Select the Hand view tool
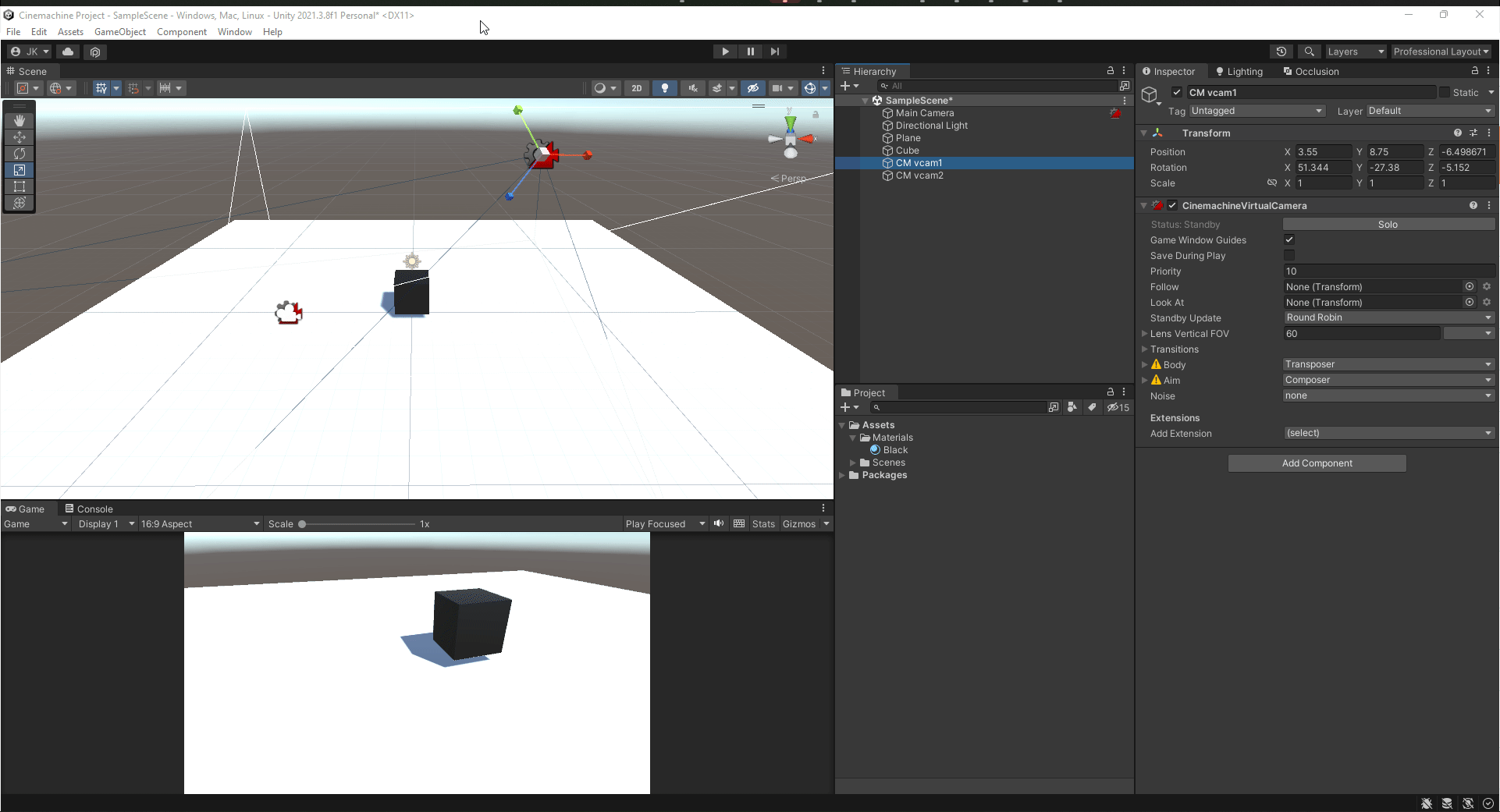 click(x=20, y=120)
